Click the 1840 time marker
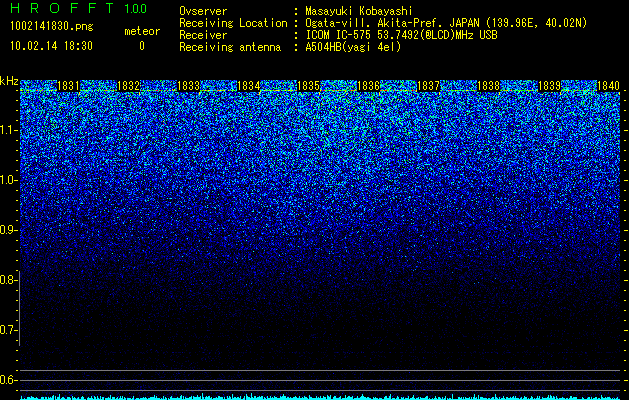The image size is (629, 400). (x=609, y=86)
